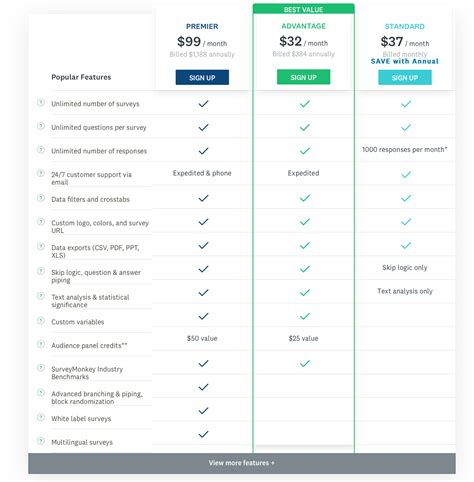The height and width of the screenshot is (482, 474).
Task: Open tooltip icon for Unlimited number of responses
Action: pyautogui.click(x=41, y=149)
